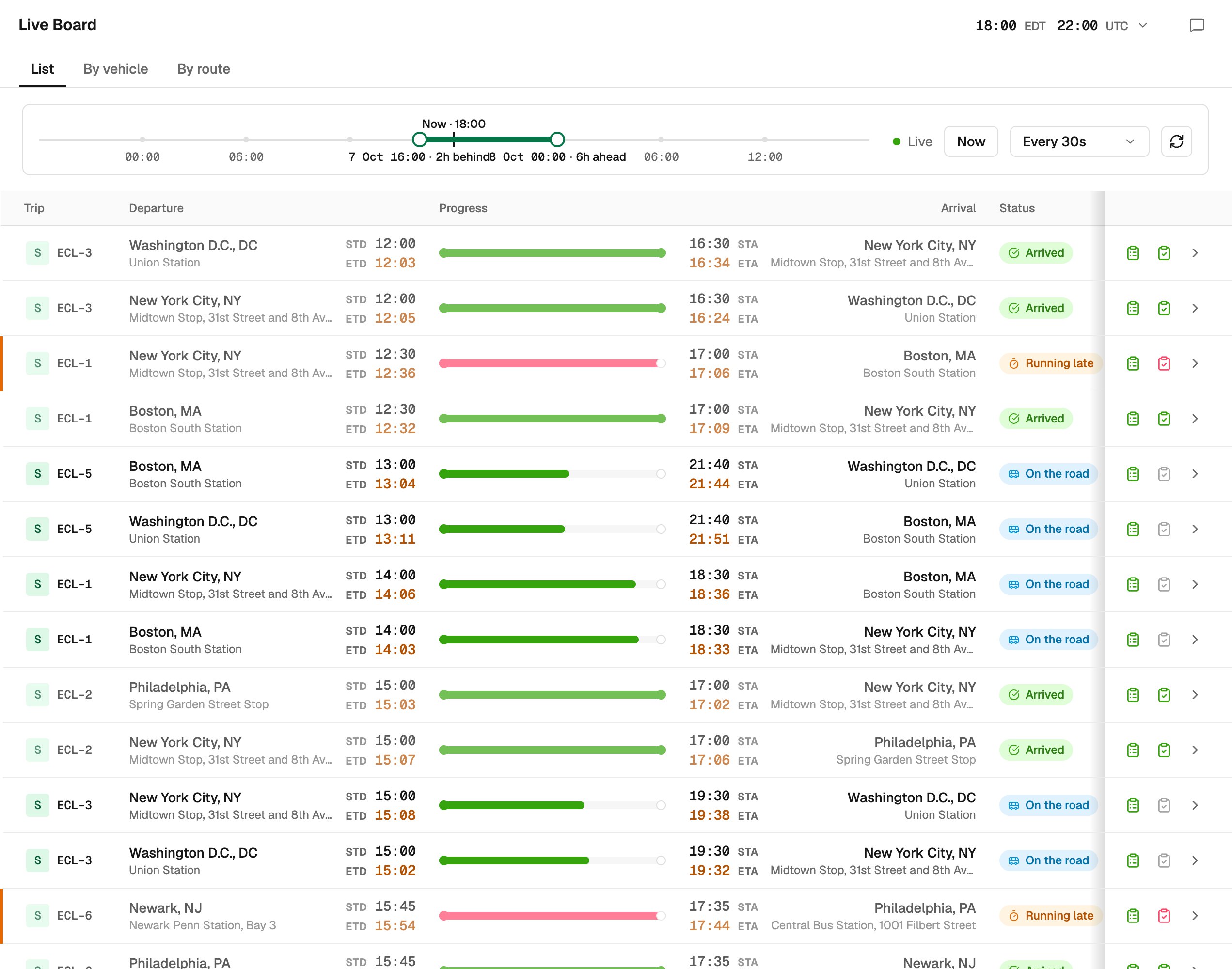Open red arrival checklist for ECL-6 Newark trip
This screenshot has width=1232, height=969.
(x=1164, y=916)
